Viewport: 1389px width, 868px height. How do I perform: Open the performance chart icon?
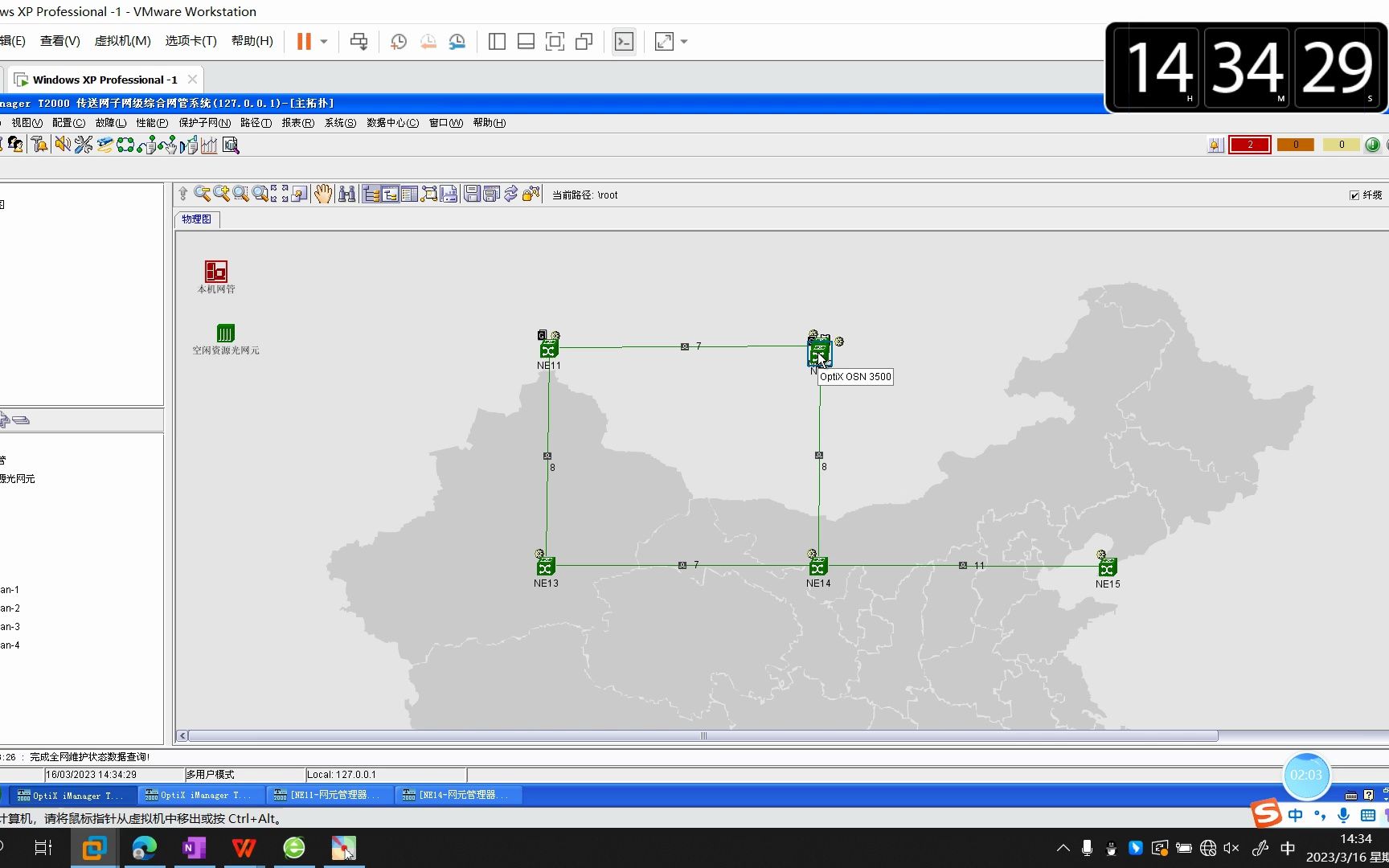(x=209, y=145)
